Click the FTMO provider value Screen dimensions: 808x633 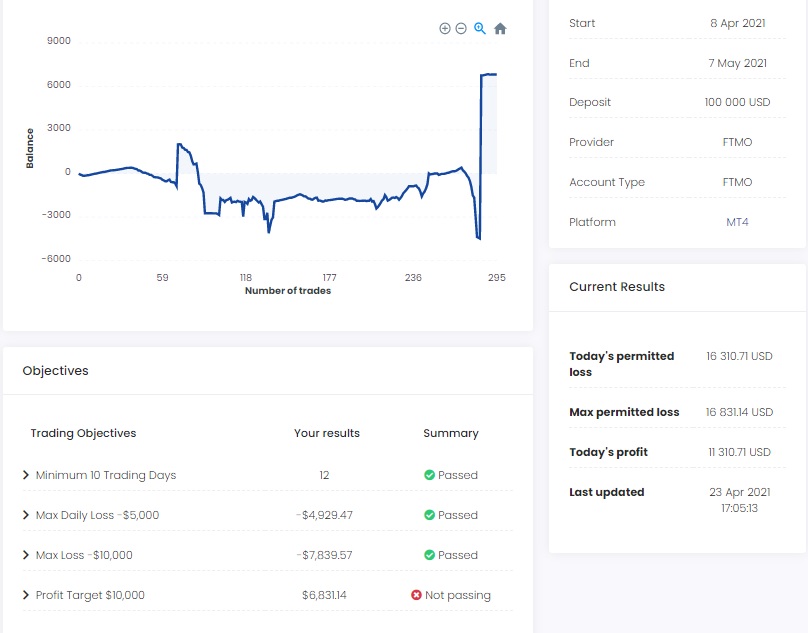(x=737, y=142)
